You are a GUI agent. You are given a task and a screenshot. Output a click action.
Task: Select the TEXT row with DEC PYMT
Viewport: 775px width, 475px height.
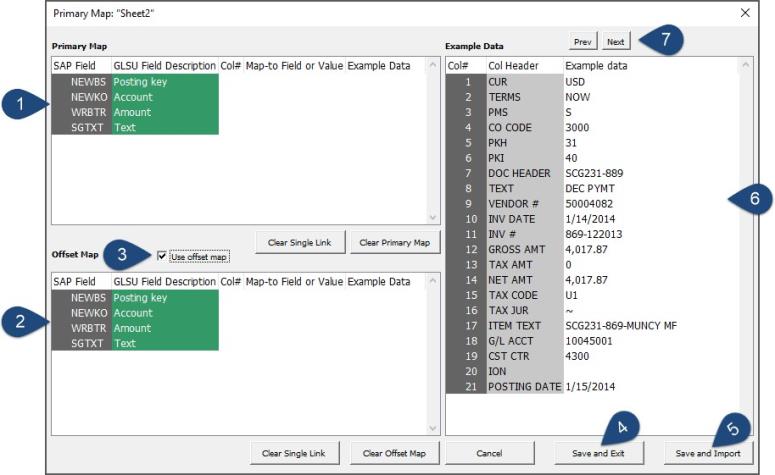tap(592, 188)
